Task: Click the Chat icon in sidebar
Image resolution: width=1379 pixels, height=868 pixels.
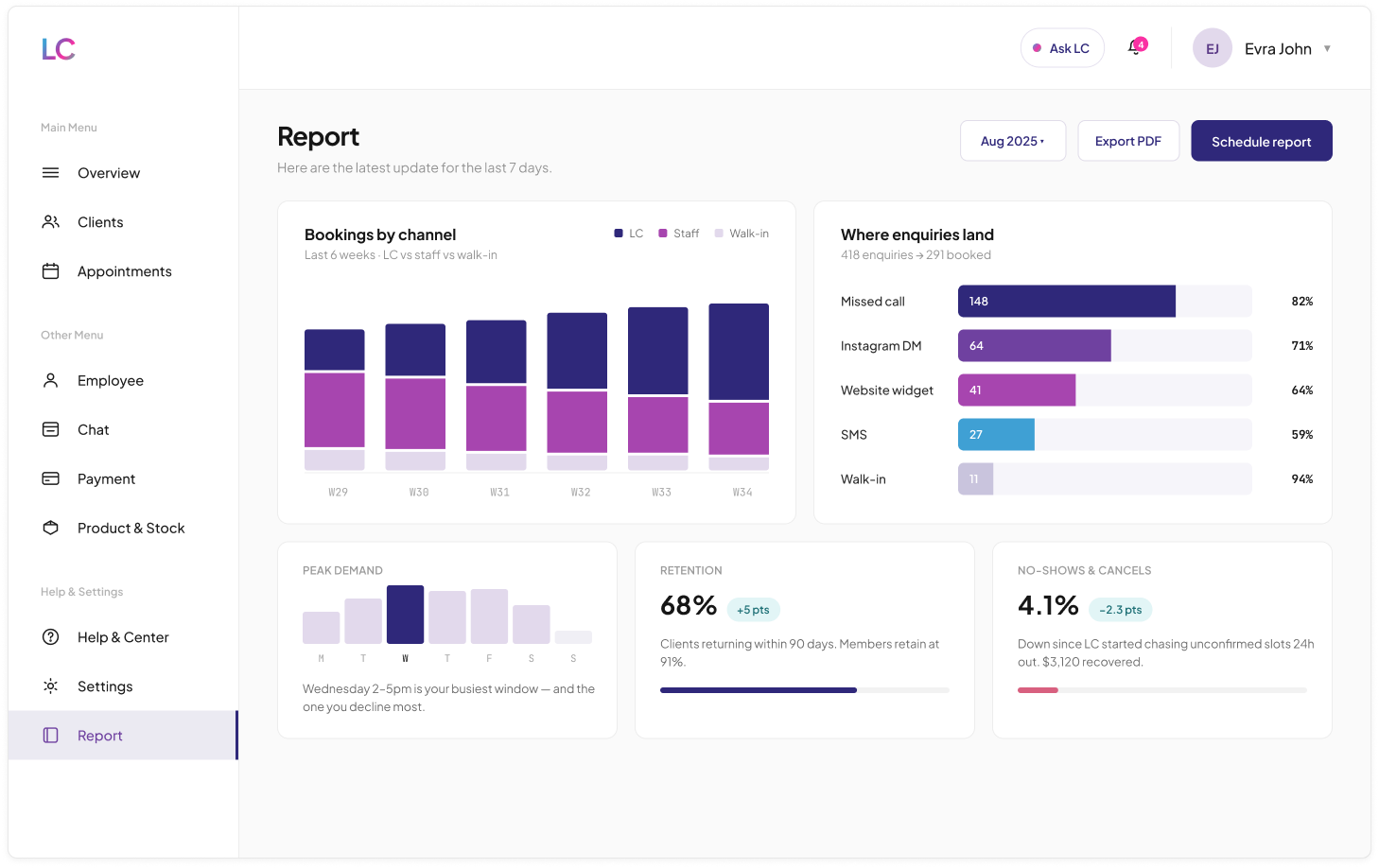Action: tap(51, 429)
